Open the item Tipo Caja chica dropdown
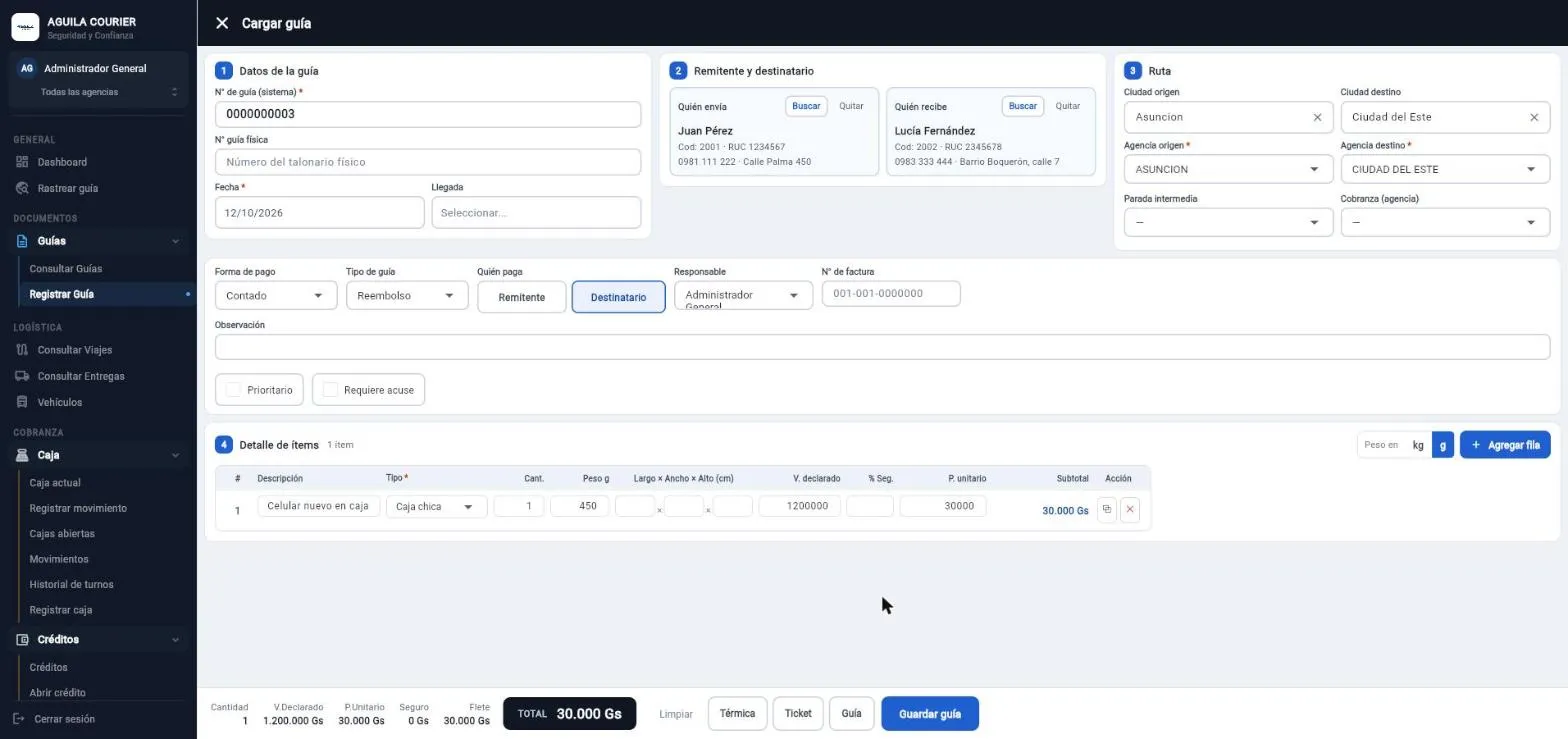Screen dimensions: 1568x739 [436, 507]
